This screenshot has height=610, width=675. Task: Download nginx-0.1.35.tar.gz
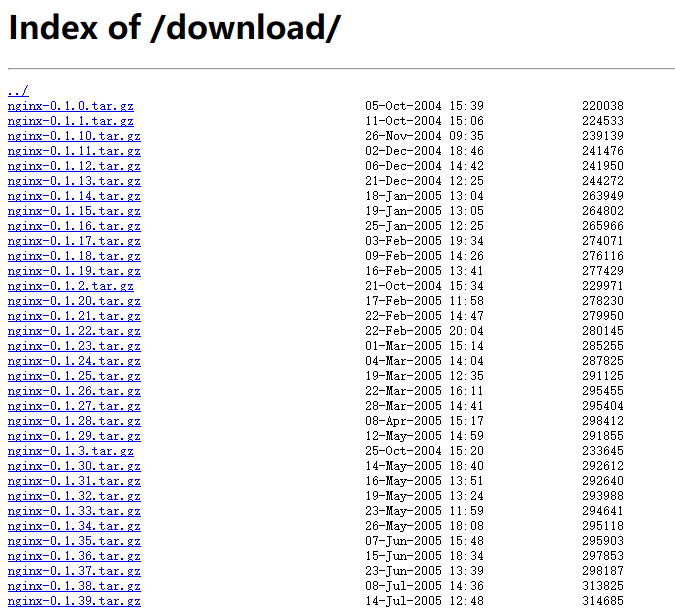(74, 541)
